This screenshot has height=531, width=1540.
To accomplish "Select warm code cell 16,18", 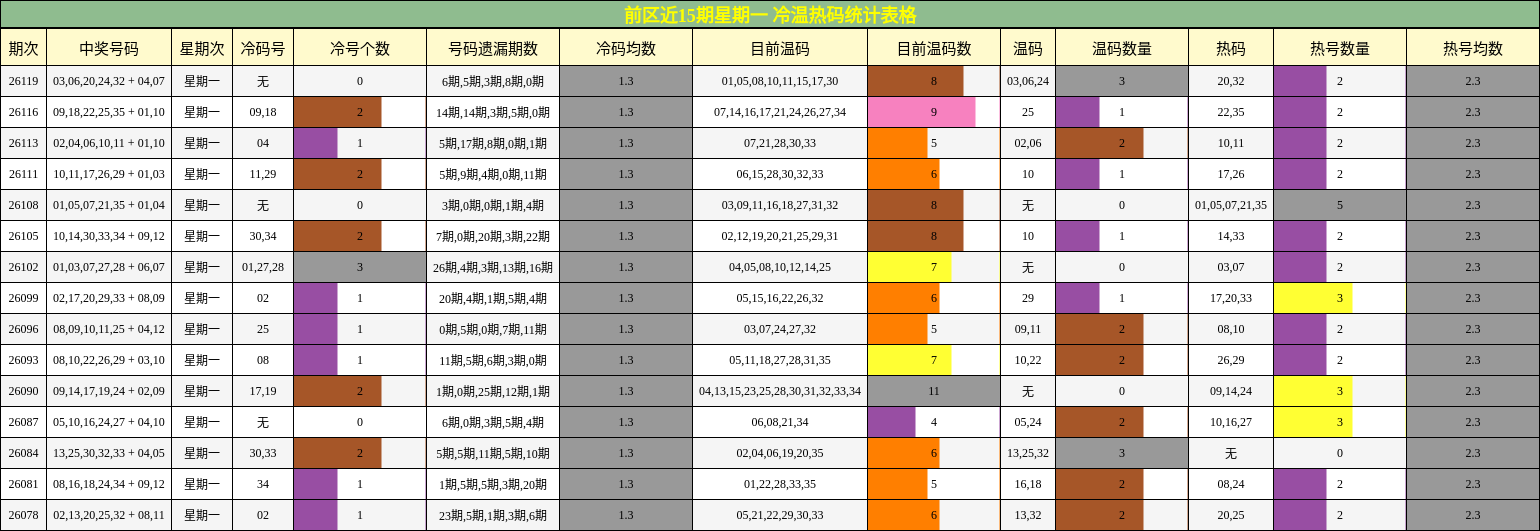I will click(x=1028, y=484).
